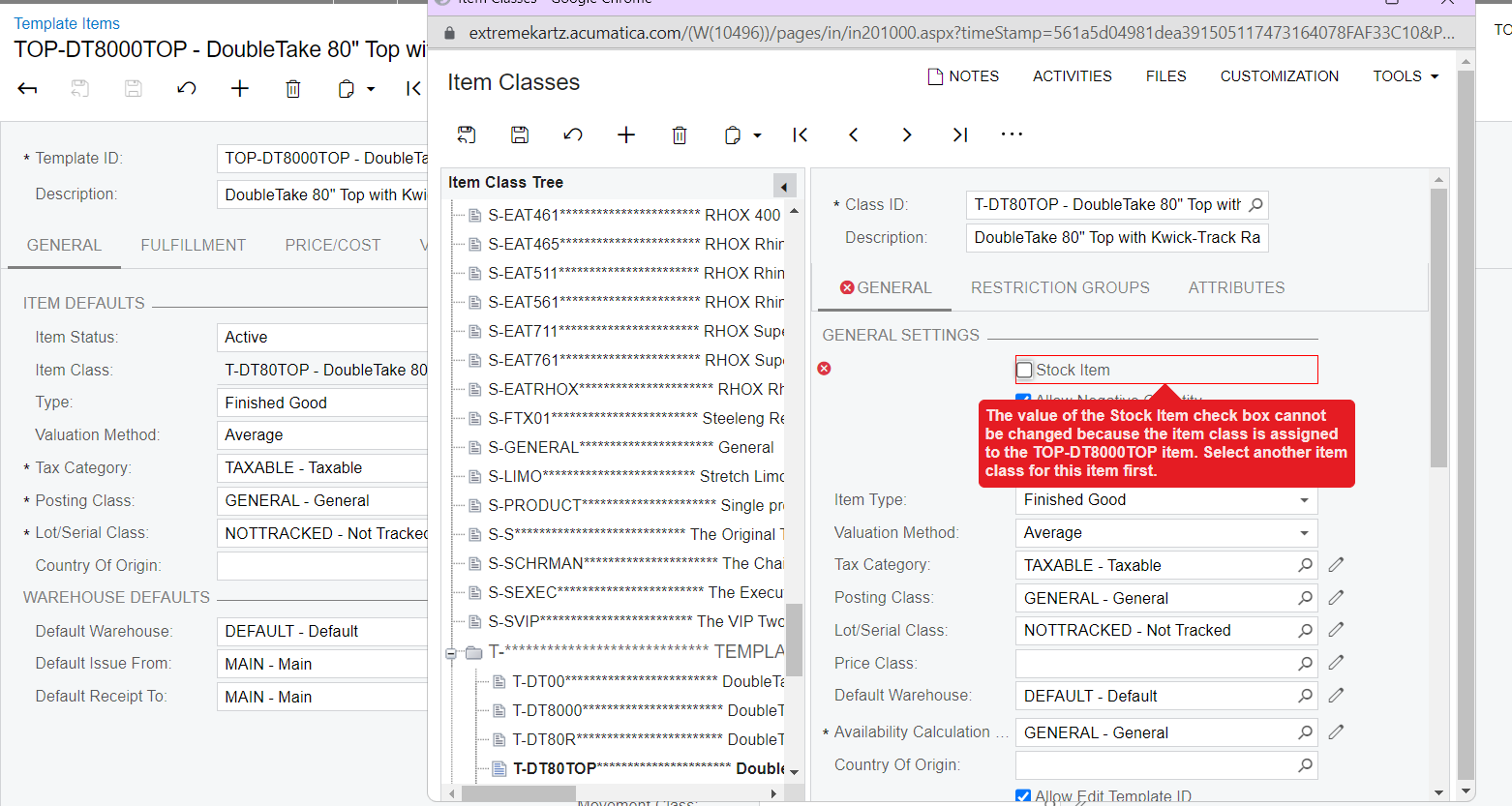Image resolution: width=1512 pixels, height=806 pixels.
Task: Click the Class ID lookup magnifier
Action: tap(1255, 205)
